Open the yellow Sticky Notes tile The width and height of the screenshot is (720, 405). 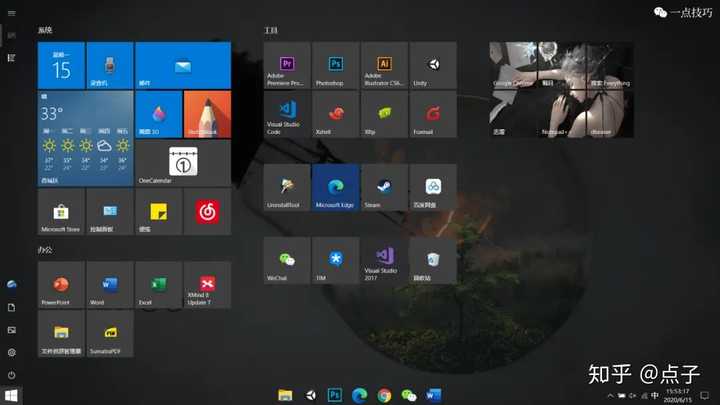[159, 212]
